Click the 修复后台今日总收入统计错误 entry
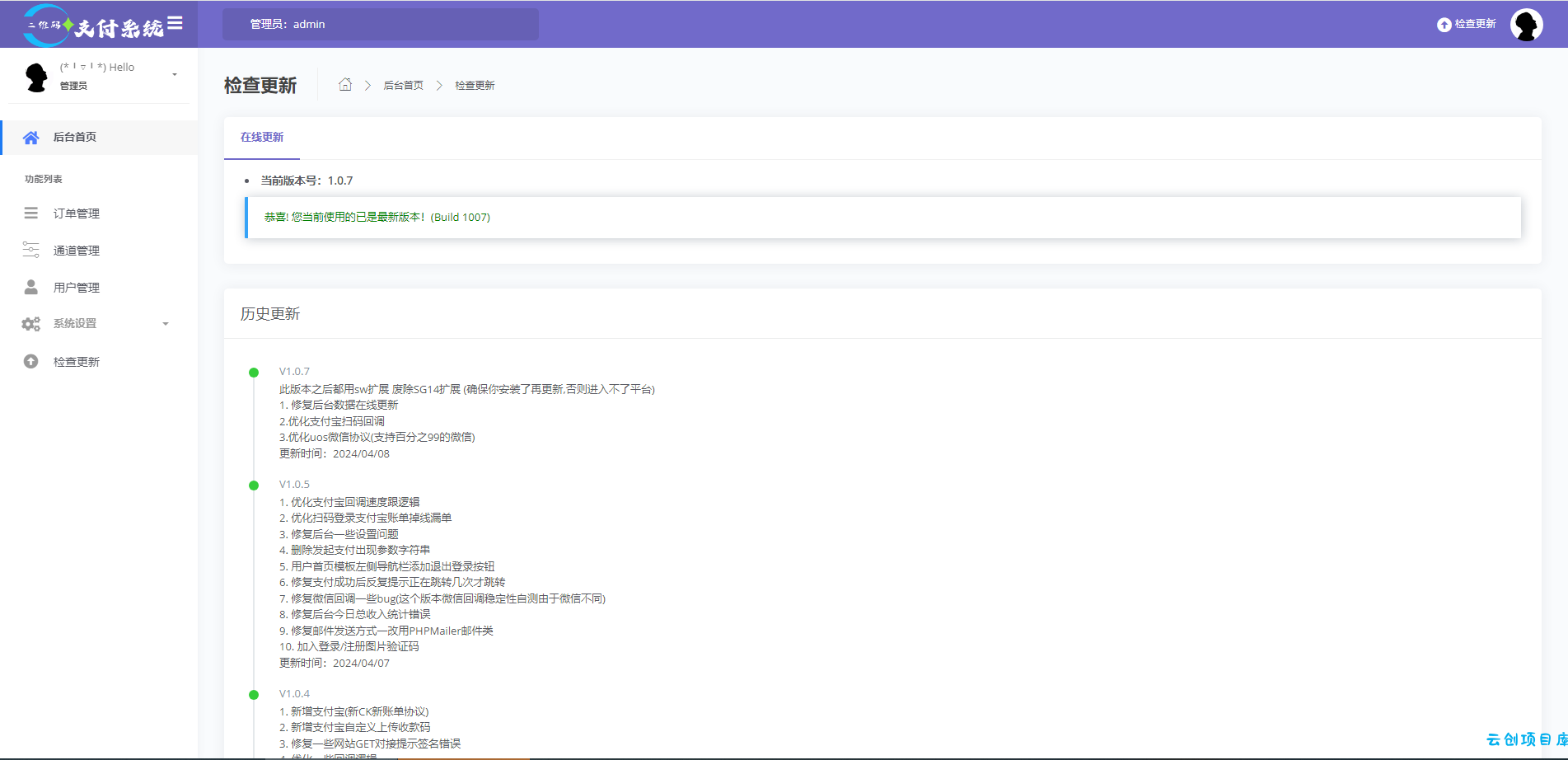The height and width of the screenshot is (760, 1568). tap(354, 614)
